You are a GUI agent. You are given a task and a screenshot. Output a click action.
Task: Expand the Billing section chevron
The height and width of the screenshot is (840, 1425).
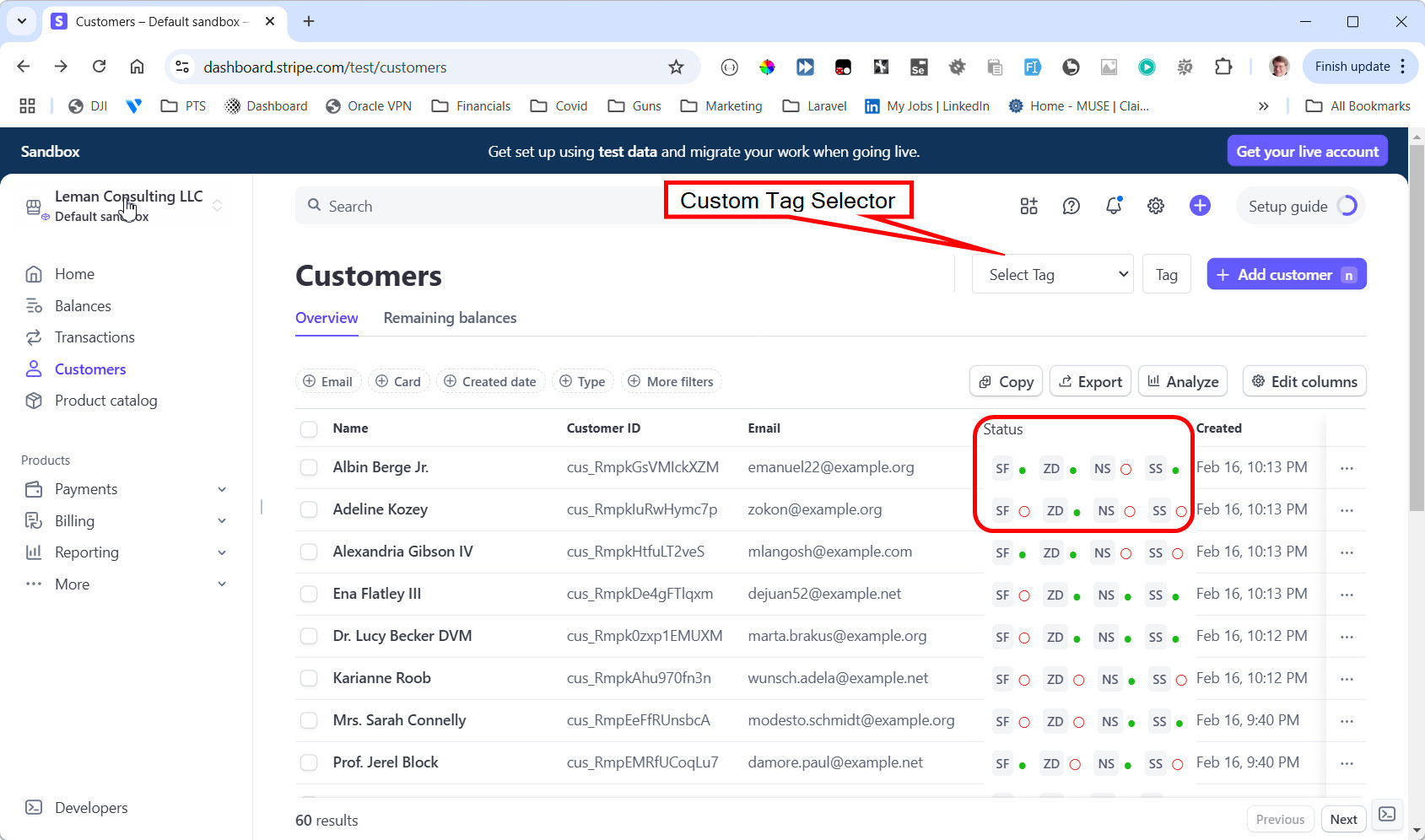[222, 521]
